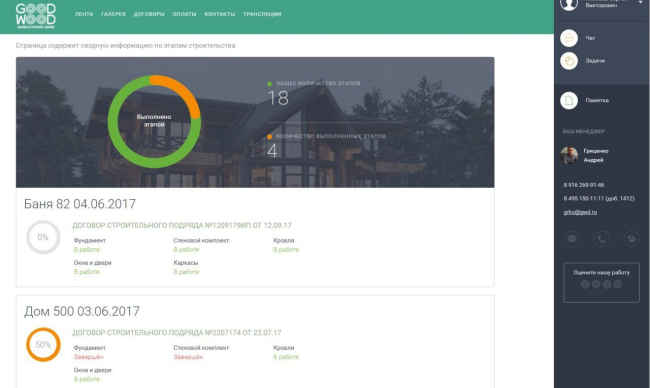Expand the user account dropdown arrow
The image size is (650, 388).
pyautogui.click(x=640, y=2)
